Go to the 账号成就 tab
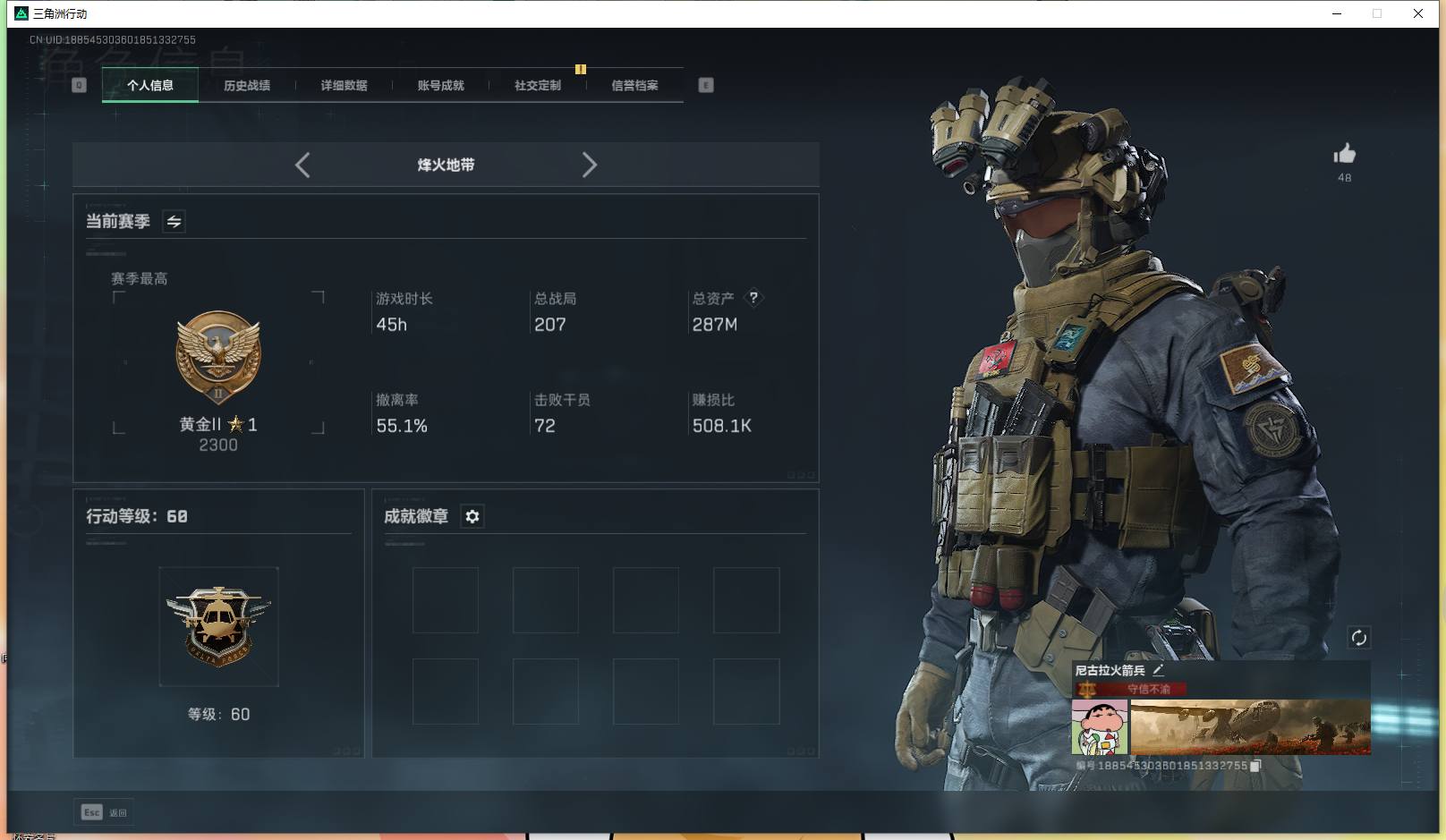1446x840 pixels. coord(440,85)
